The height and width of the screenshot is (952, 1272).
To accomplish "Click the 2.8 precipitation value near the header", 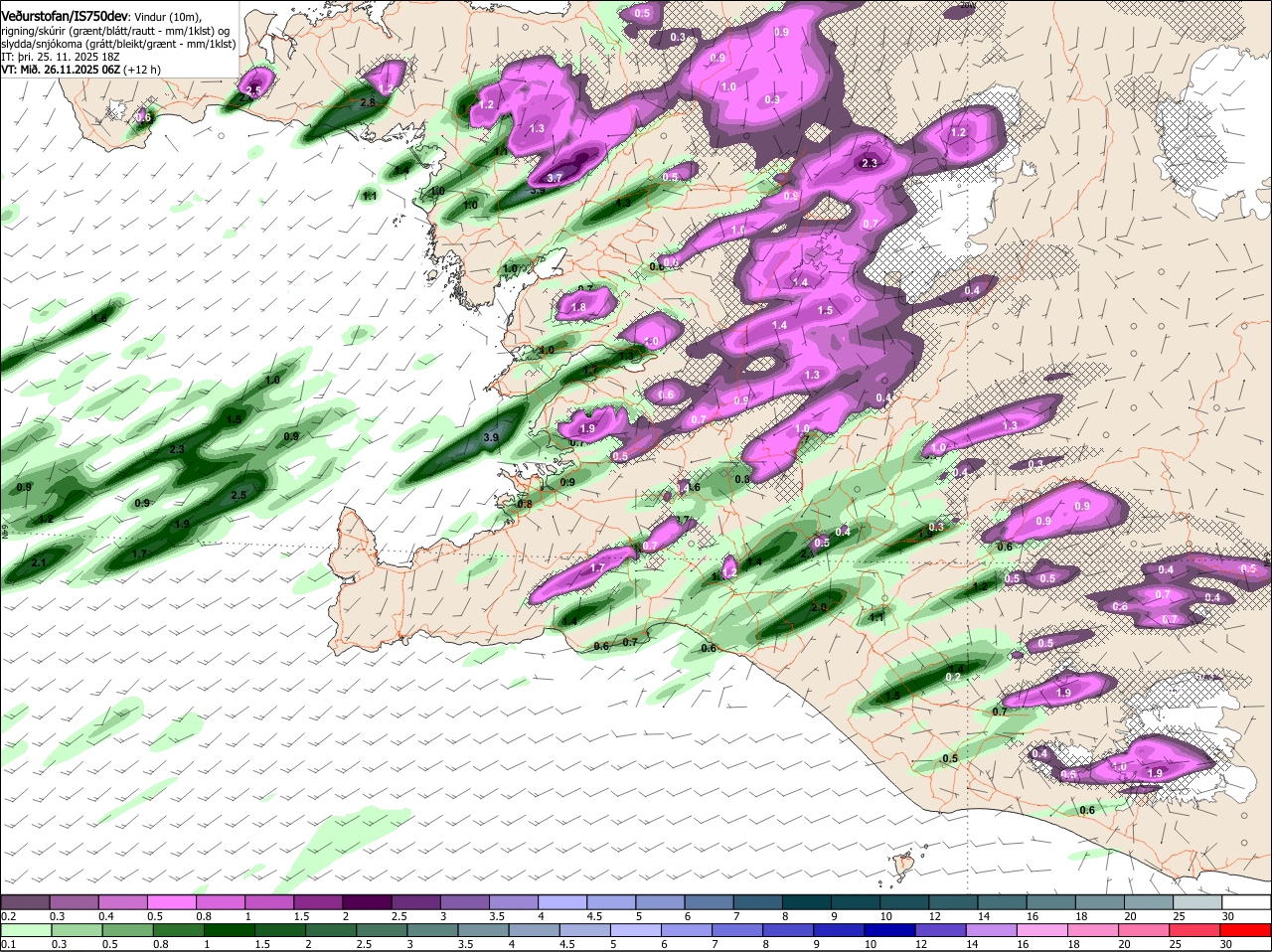I will point(368,102).
